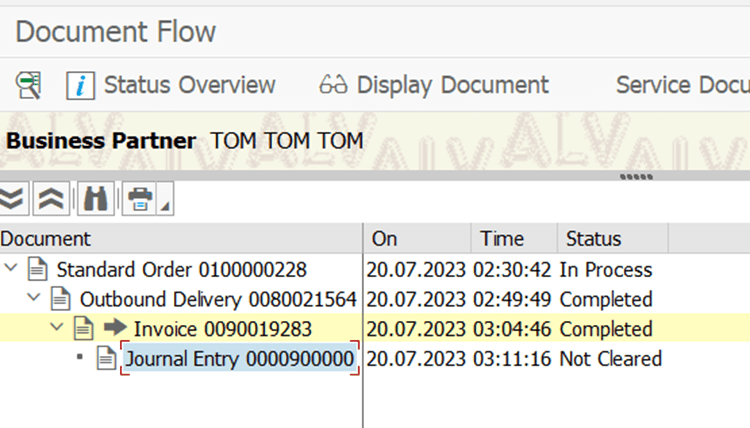Click the document icon beside Journal Entry
Viewport: 750px width, 428px height.
tap(106, 359)
